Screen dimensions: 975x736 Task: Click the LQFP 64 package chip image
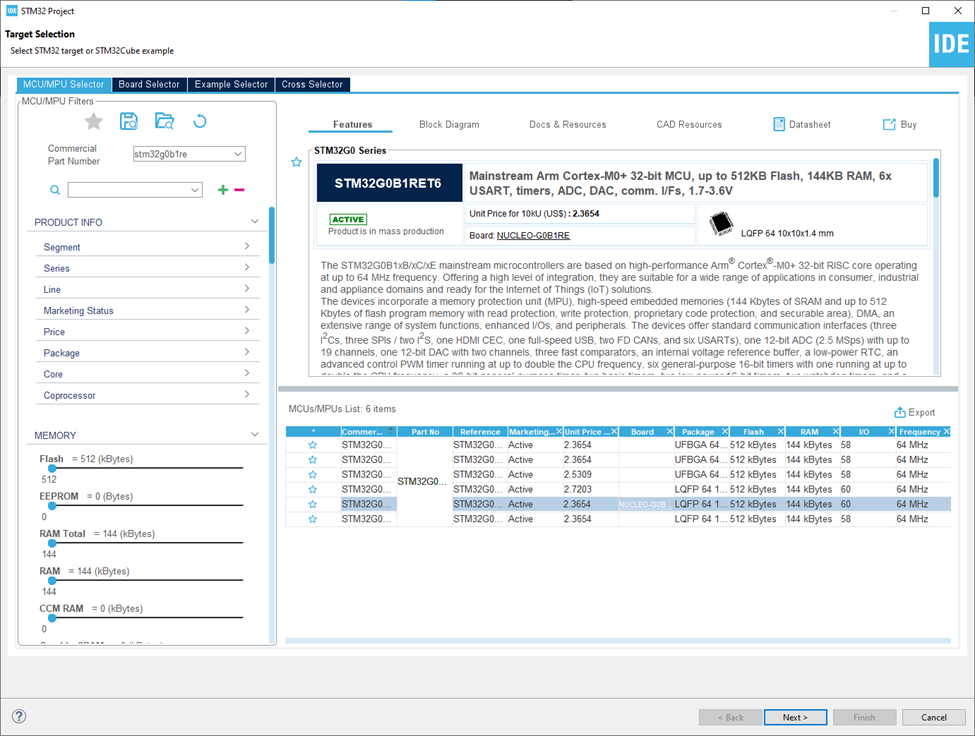(x=721, y=223)
